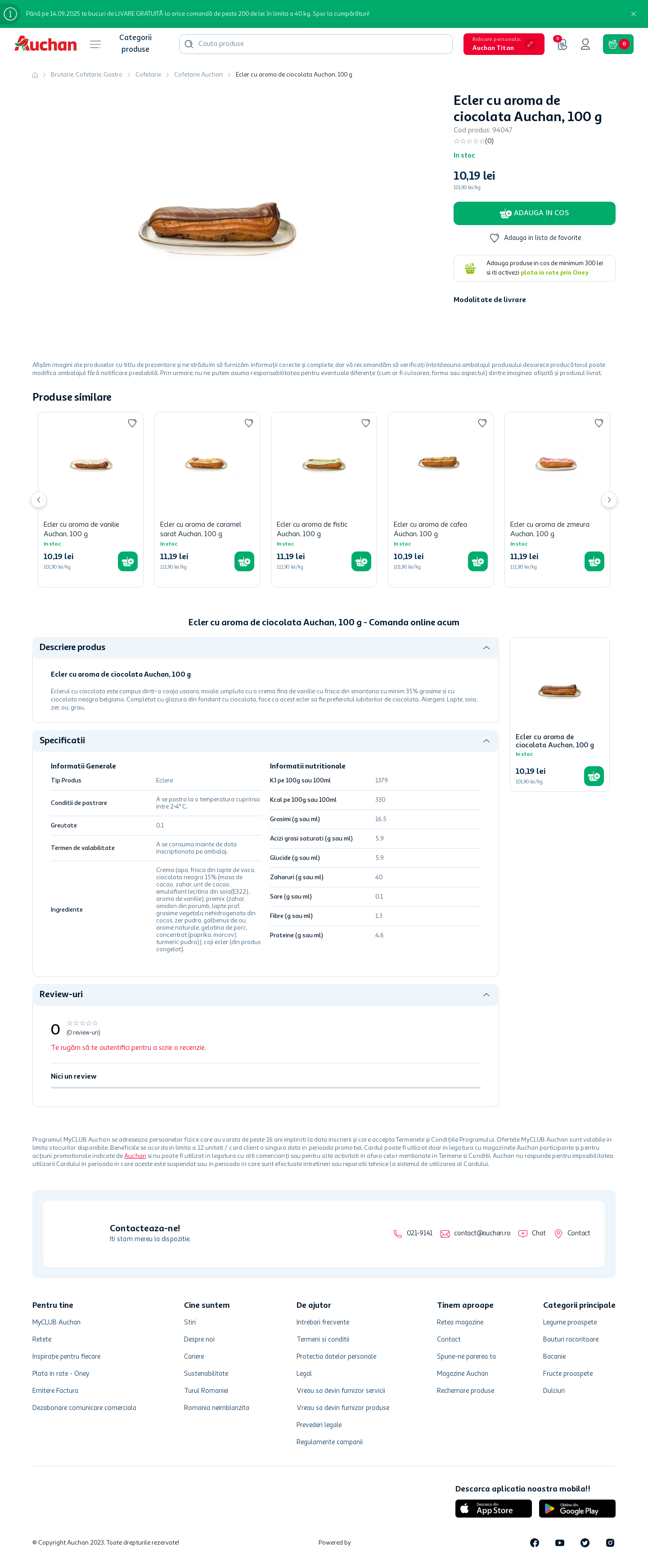Download from Google Play badge
This screenshot has width=648, height=1568.
[x=577, y=1508]
